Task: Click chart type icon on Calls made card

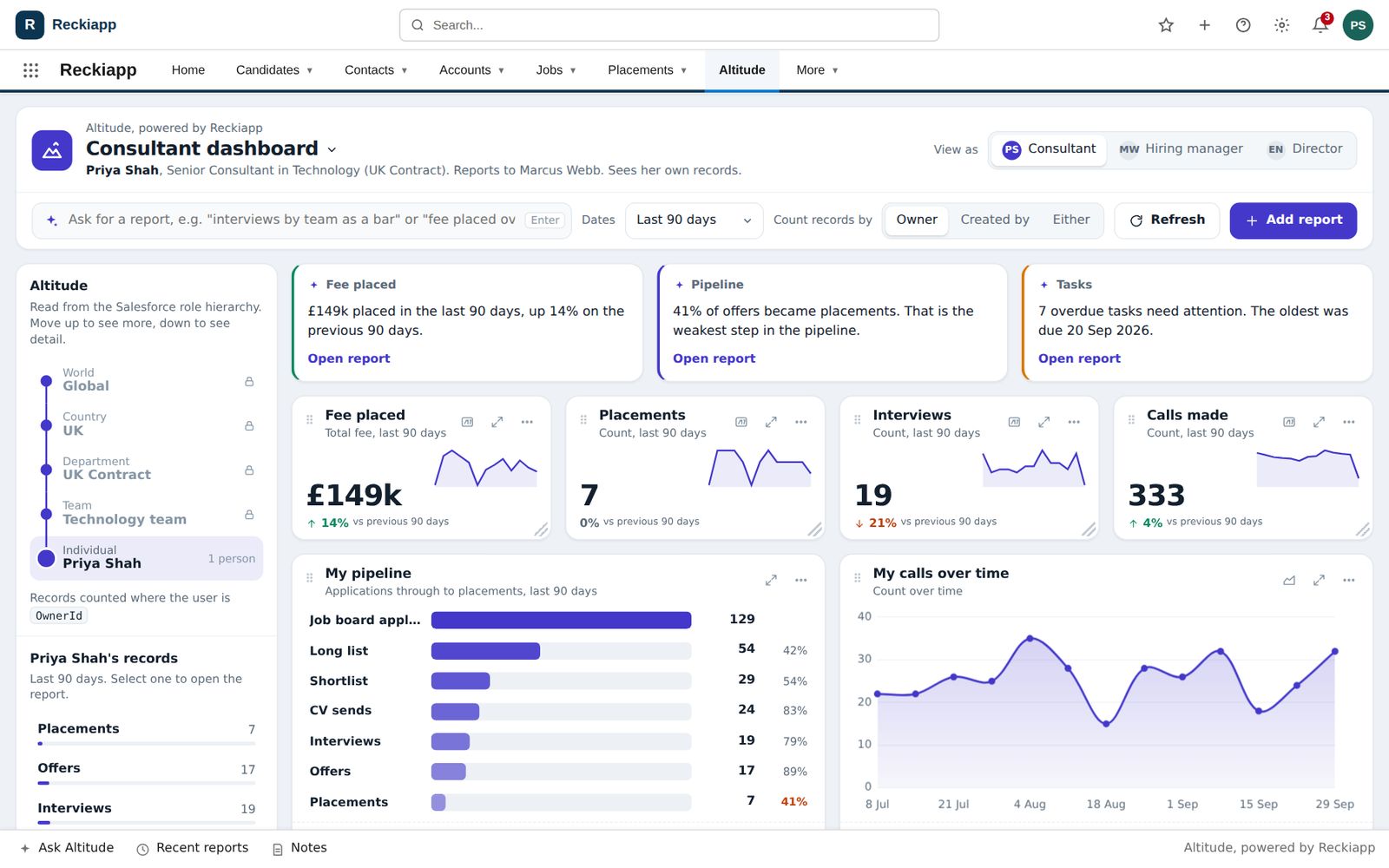Action: coord(1289,422)
